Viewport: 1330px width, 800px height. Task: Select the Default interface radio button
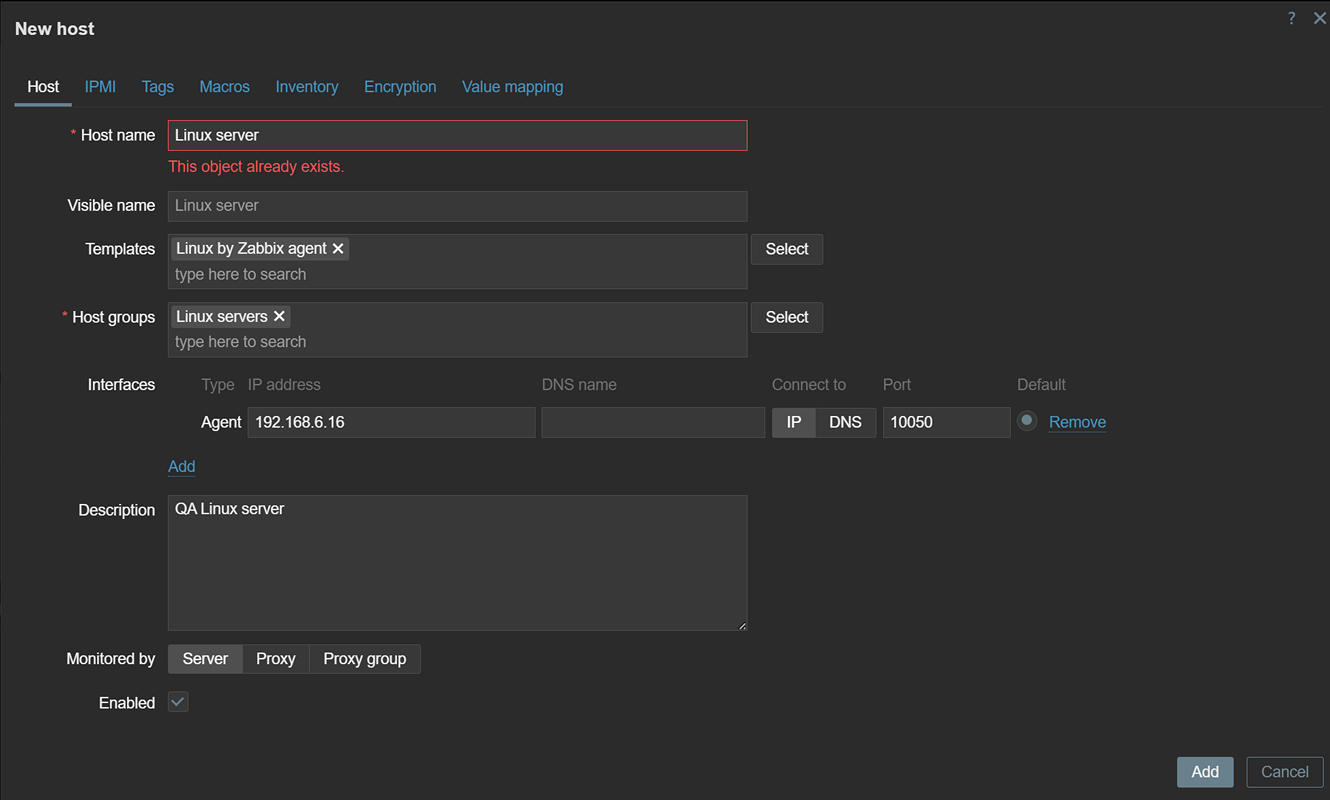point(1026,421)
